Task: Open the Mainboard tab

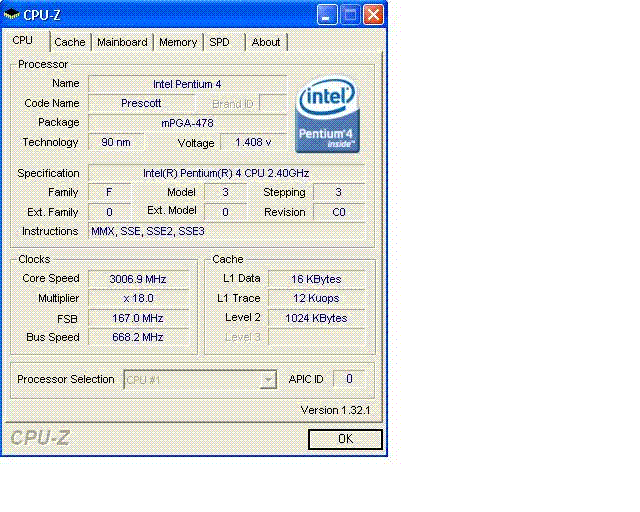Action: coord(122,42)
